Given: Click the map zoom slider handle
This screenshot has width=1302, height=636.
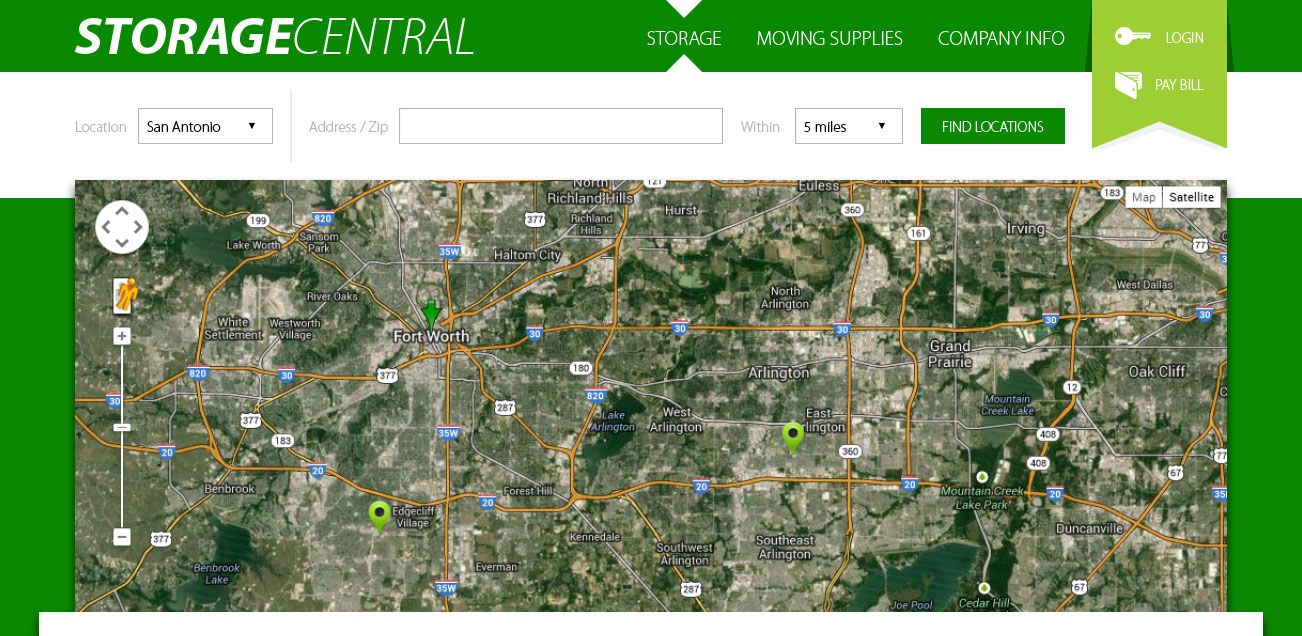Looking at the screenshot, I should click(x=122, y=428).
